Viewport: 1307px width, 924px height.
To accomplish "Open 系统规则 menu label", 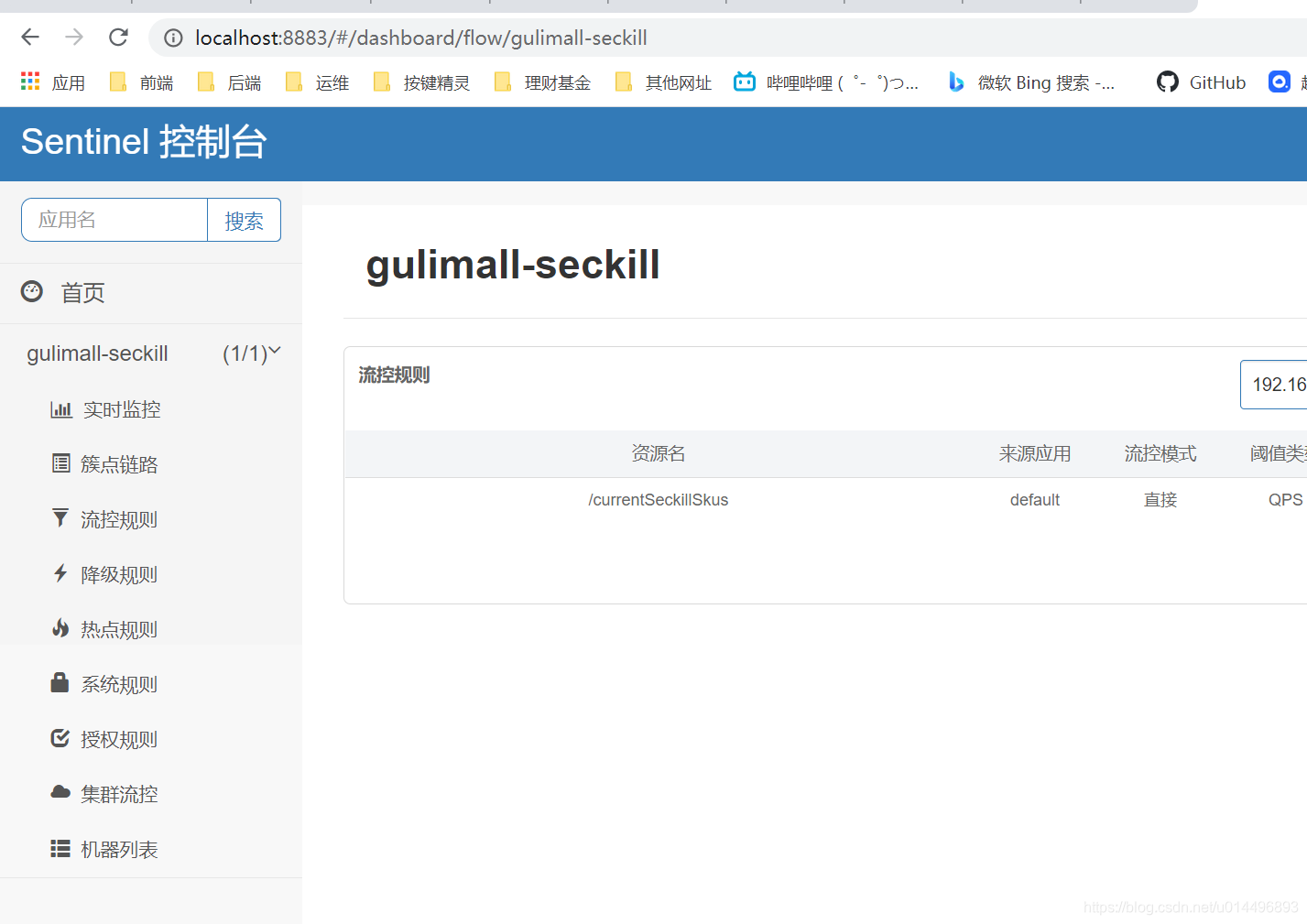I will point(119,684).
